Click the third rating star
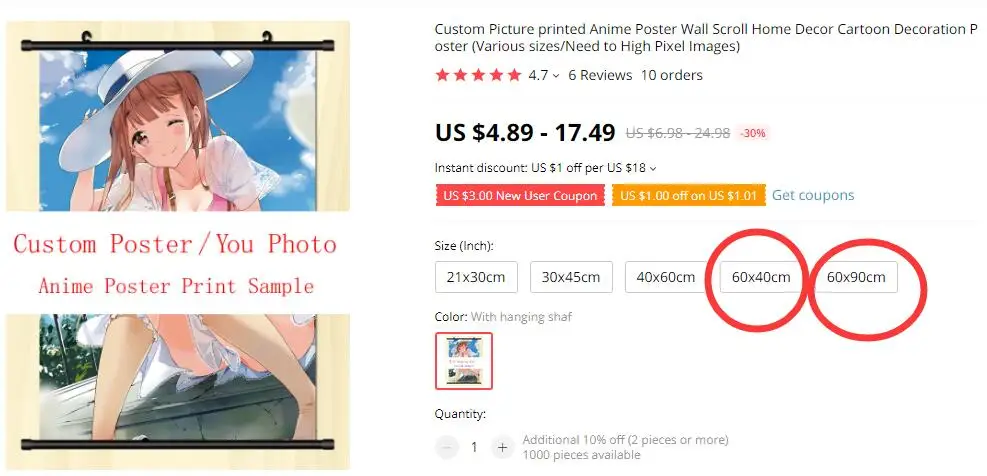The width and height of the screenshot is (987, 476). [478, 76]
